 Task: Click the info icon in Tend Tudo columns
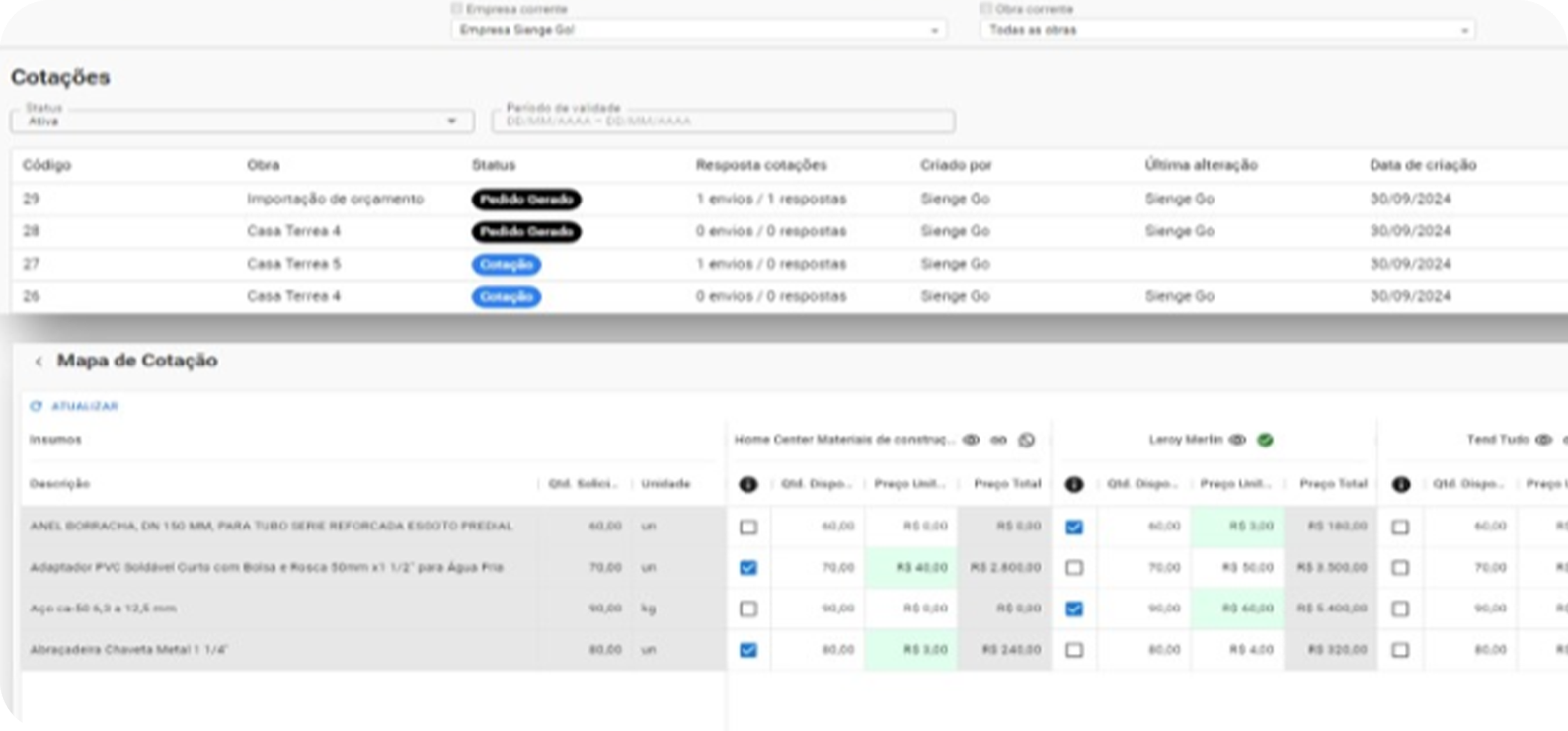(x=1400, y=484)
